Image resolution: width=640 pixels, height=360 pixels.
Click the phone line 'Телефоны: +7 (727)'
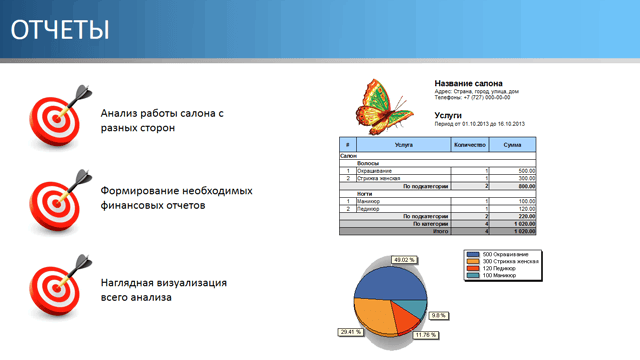click(472, 97)
